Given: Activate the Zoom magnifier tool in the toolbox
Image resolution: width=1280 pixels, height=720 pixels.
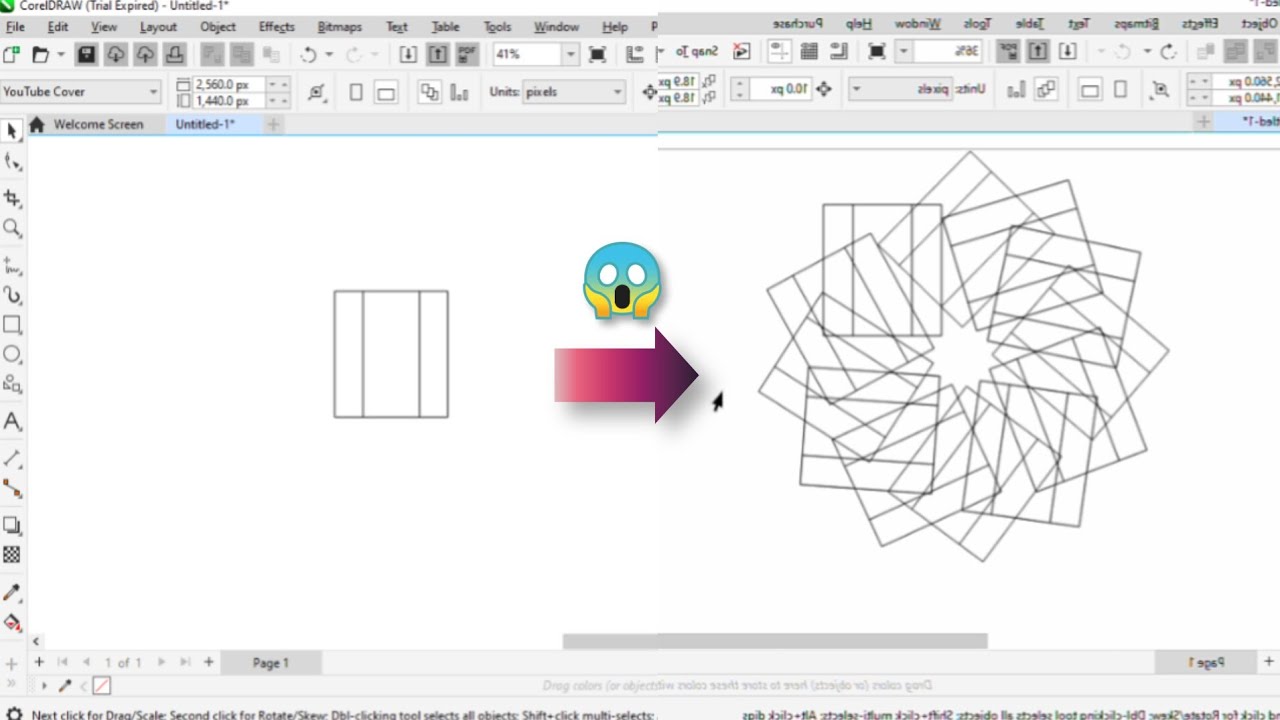Looking at the screenshot, I should (12, 228).
